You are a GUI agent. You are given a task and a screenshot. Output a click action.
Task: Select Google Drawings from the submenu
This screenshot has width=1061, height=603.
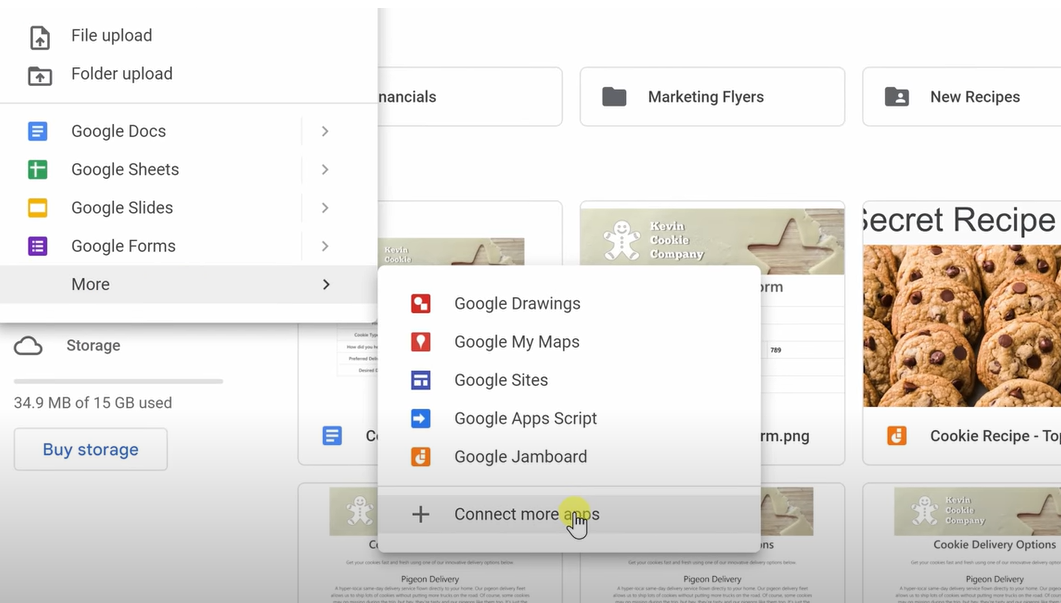[x=517, y=303]
